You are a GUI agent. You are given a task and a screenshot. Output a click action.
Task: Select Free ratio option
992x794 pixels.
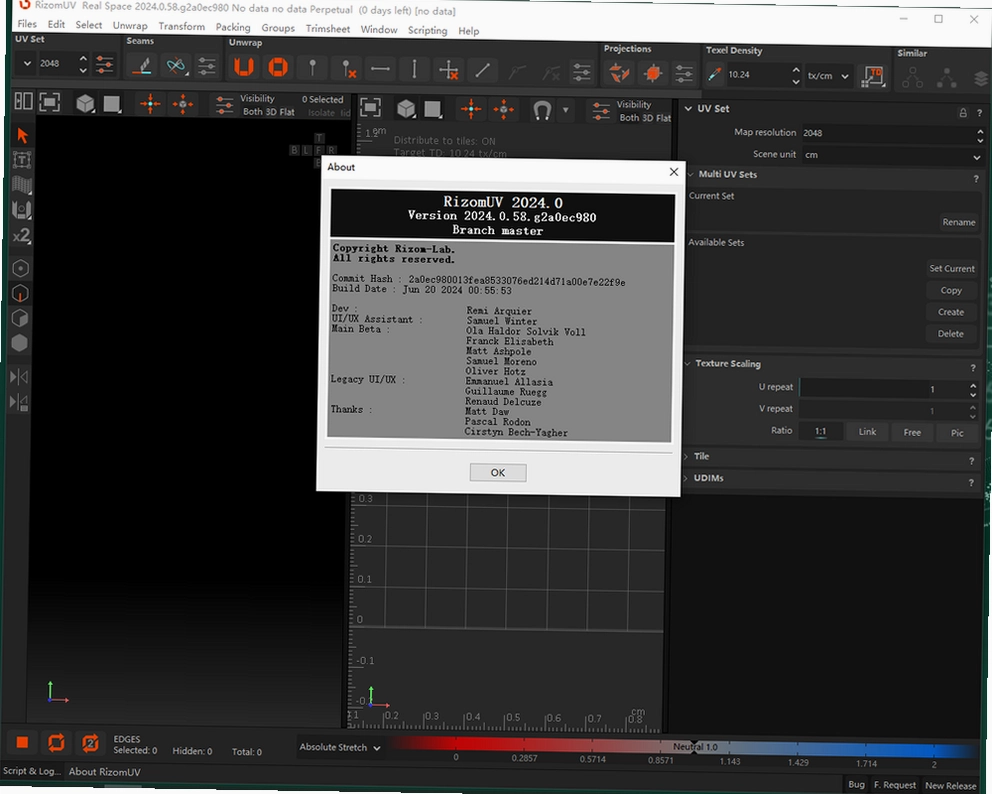tap(912, 433)
